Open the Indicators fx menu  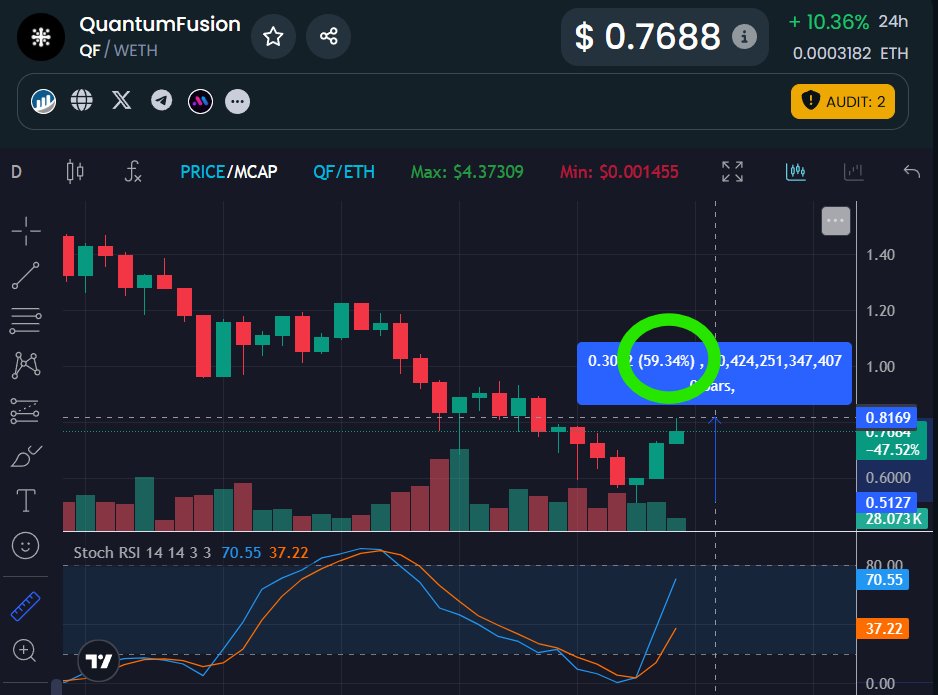coord(132,172)
